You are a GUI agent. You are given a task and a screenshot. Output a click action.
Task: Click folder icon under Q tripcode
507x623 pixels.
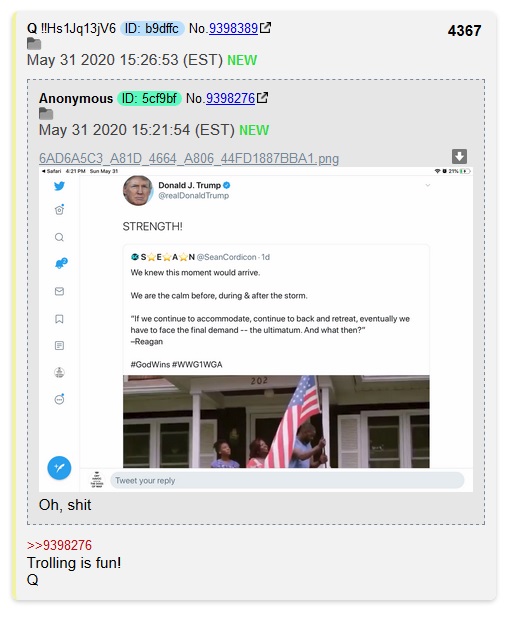tap(34, 44)
